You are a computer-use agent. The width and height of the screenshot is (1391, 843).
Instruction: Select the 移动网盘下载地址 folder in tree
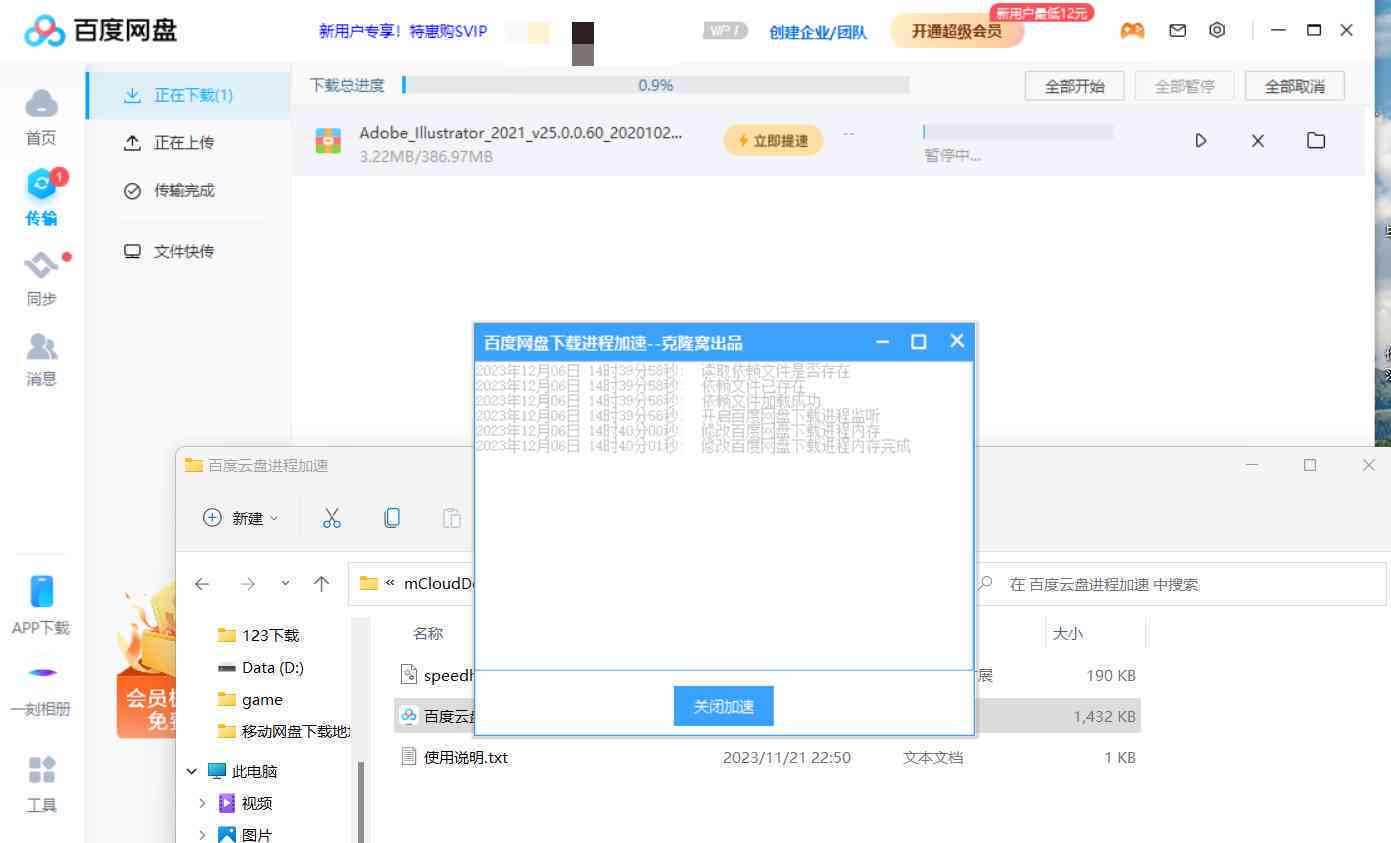coord(284,731)
